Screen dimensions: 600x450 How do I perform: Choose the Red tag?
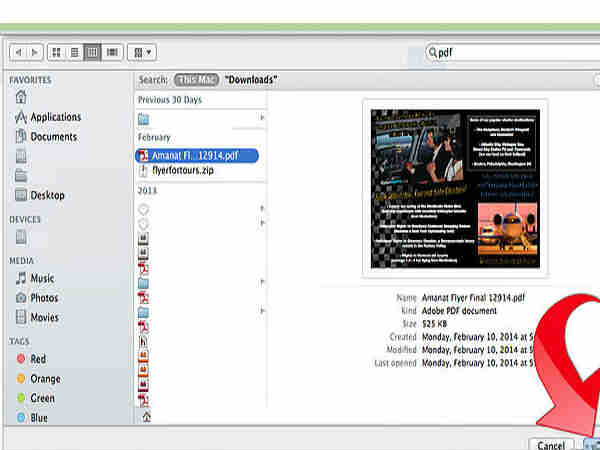tap(37, 359)
